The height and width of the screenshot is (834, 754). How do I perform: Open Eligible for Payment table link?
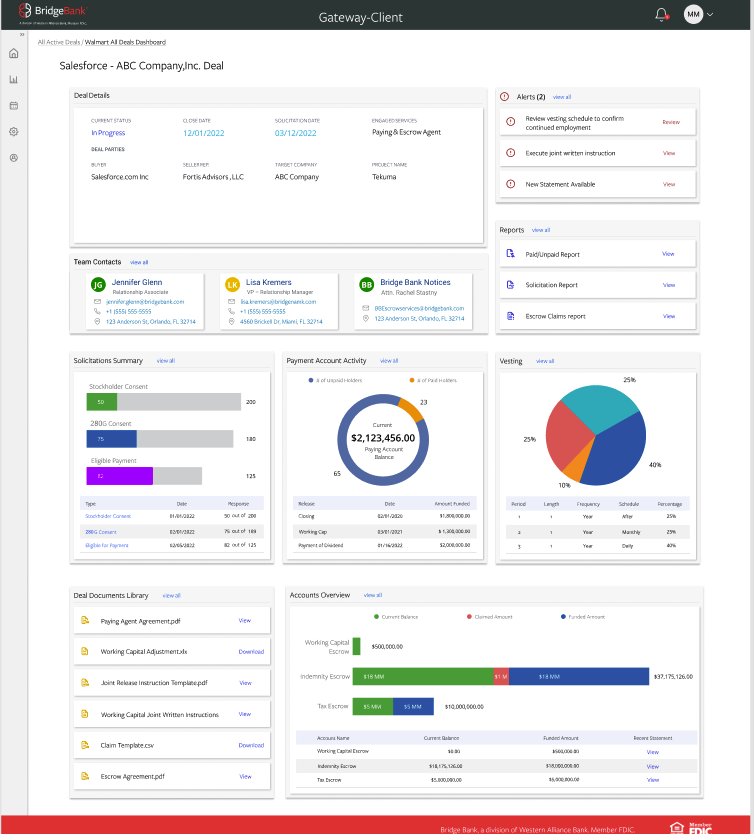point(107,545)
